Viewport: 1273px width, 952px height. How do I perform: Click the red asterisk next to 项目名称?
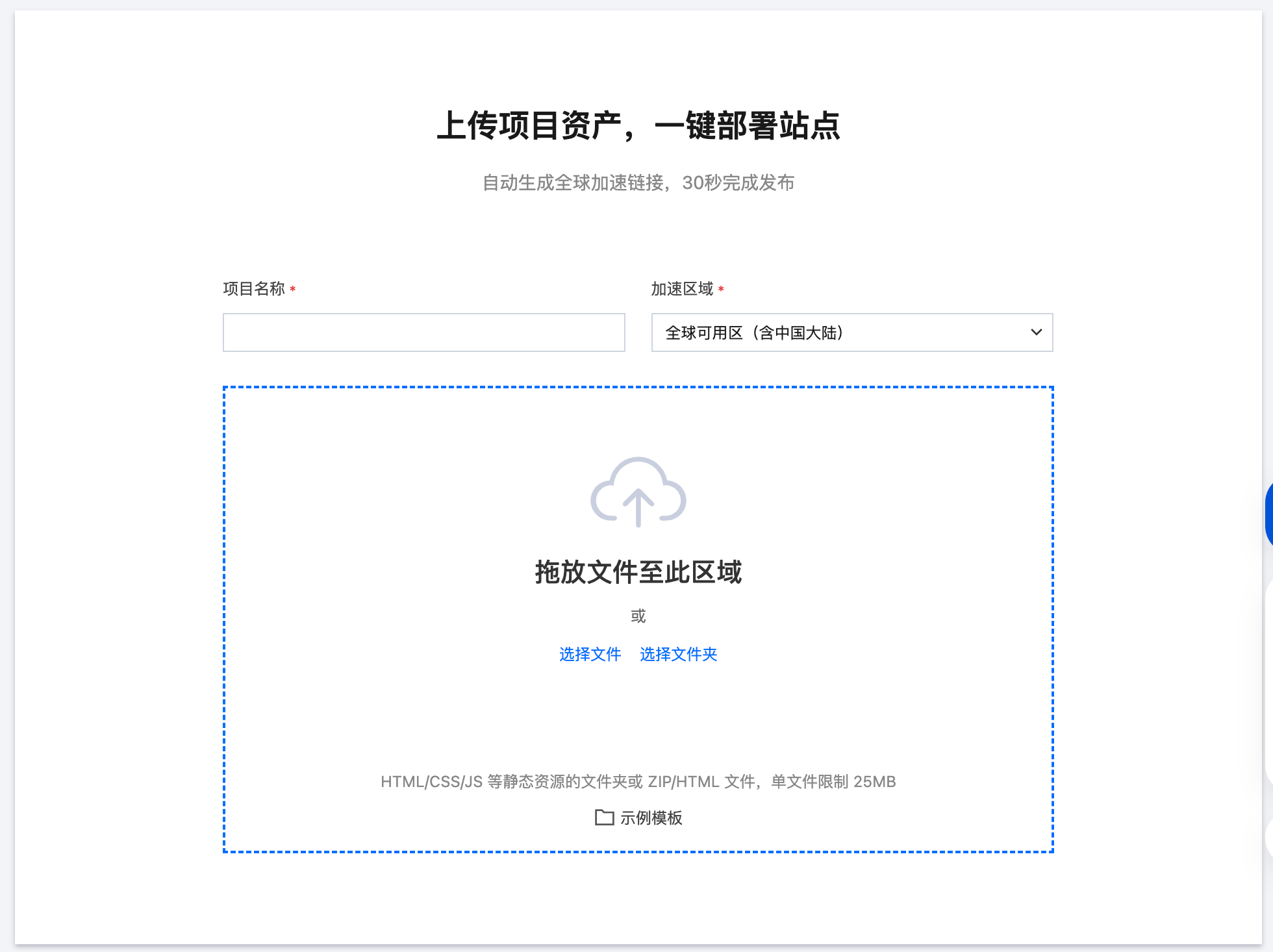point(293,289)
